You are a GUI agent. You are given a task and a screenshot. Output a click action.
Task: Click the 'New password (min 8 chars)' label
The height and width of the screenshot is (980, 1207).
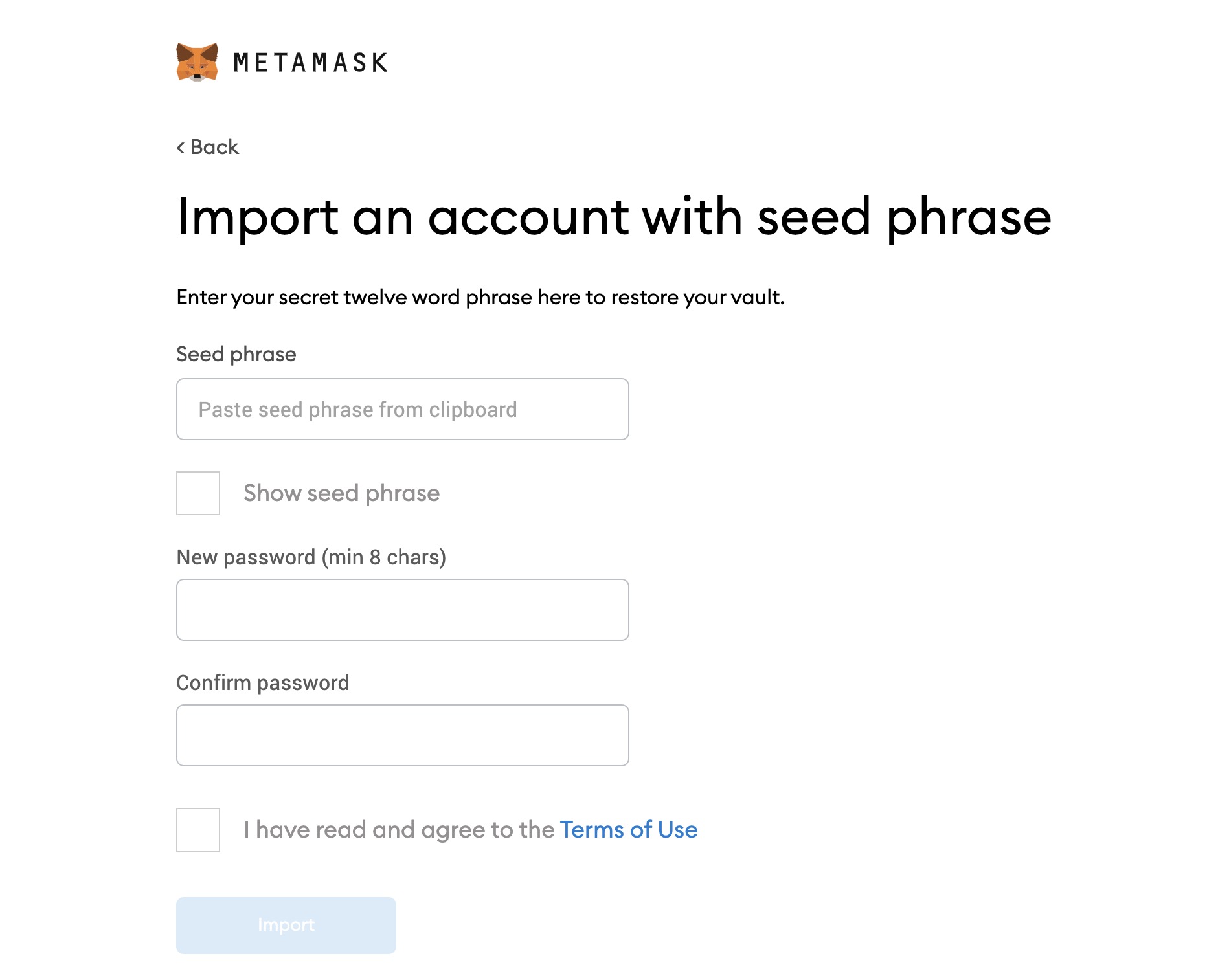tap(311, 557)
